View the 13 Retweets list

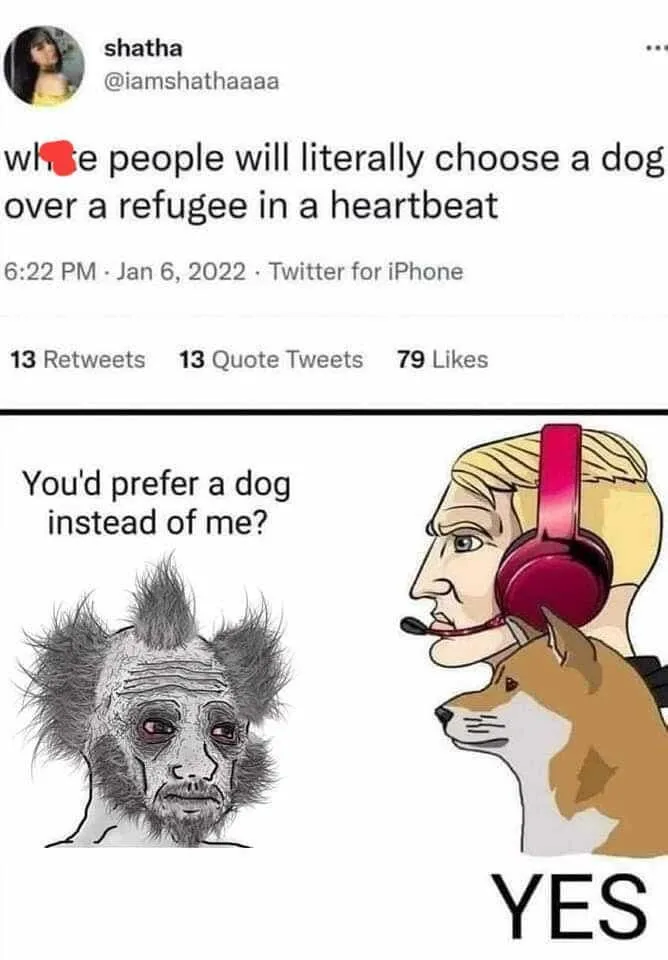tap(78, 359)
